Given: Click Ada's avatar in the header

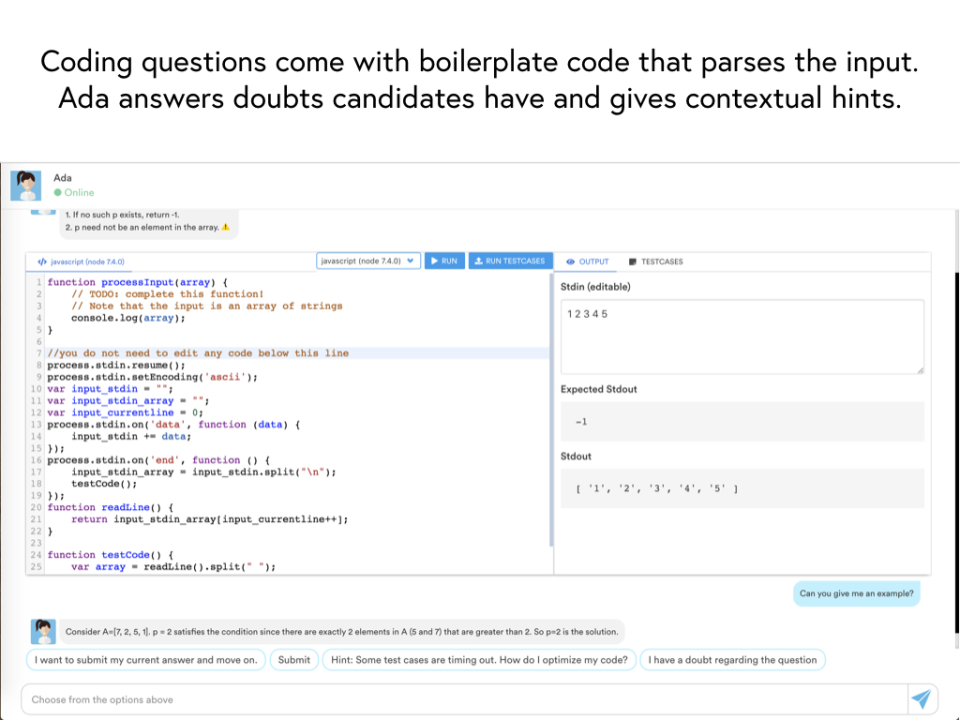Looking at the screenshot, I should pyautogui.click(x=27, y=184).
